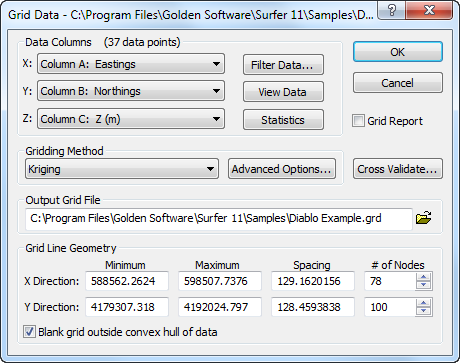
Task: Click the 'Y Direction:' row label
Action: click(52, 307)
